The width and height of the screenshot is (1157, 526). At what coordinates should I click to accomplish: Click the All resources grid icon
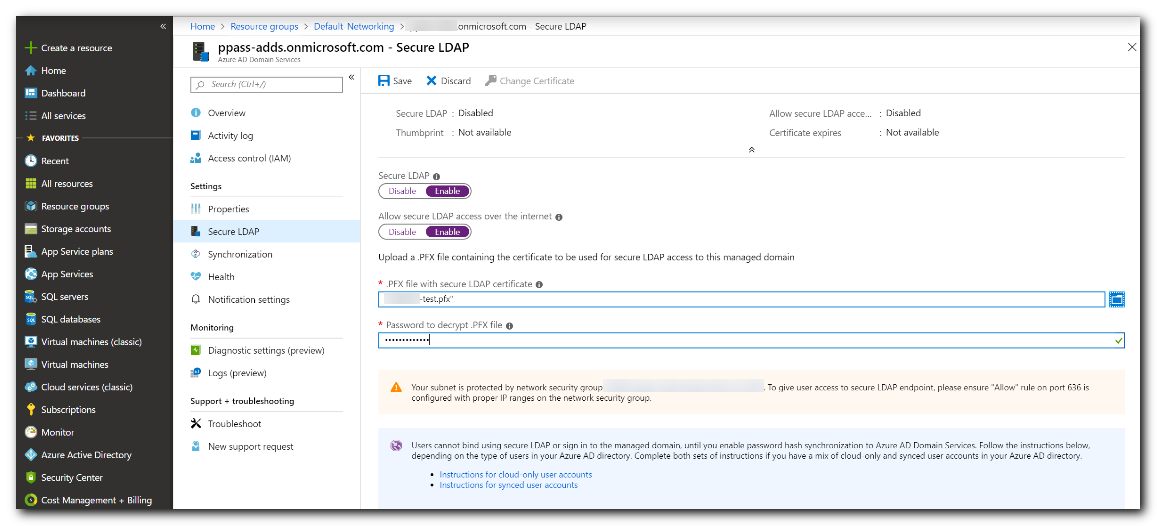tap(30, 184)
